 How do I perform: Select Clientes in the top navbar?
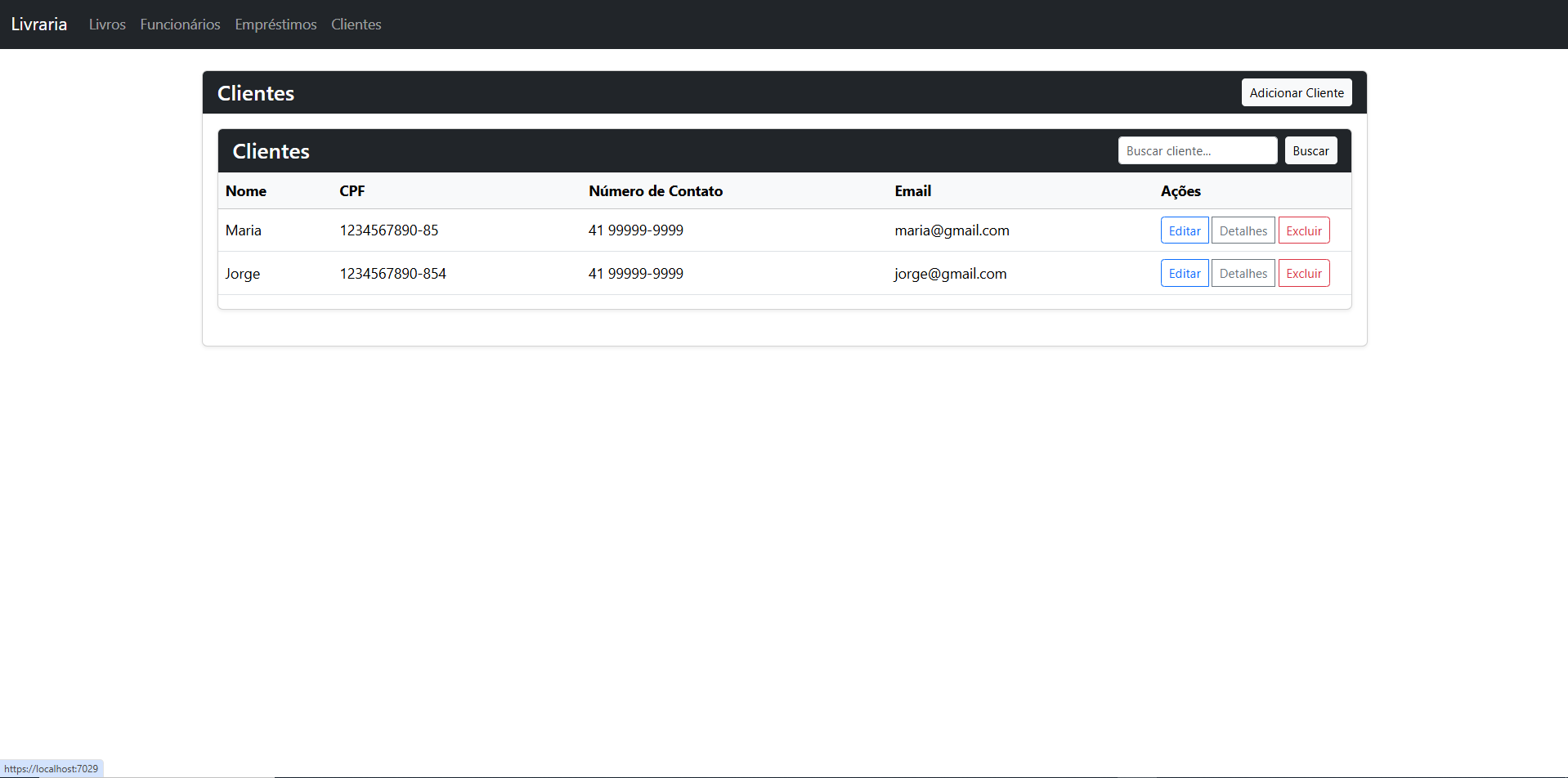click(x=356, y=25)
